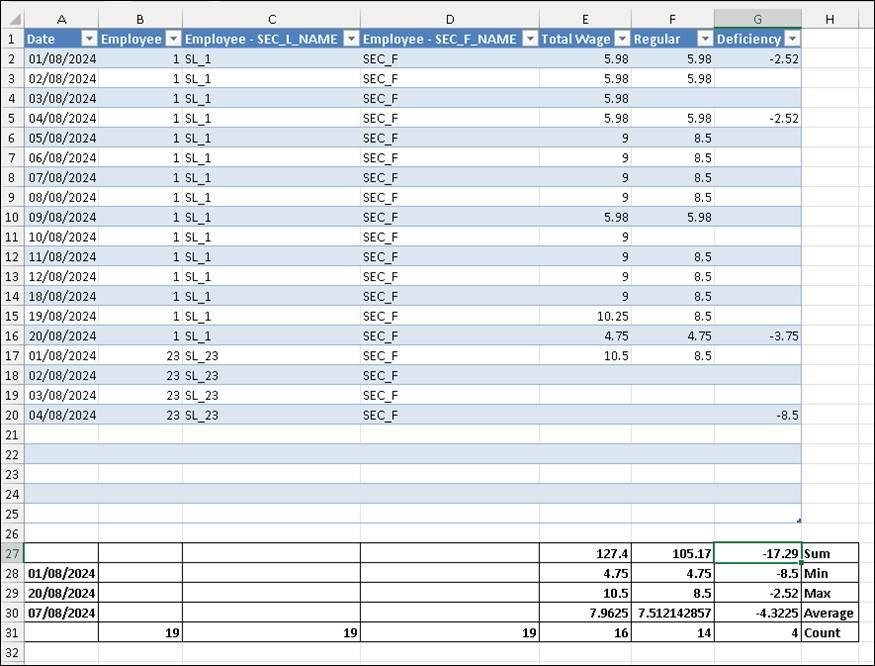This screenshot has width=875, height=666.
Task: Click the table resize handle at corner
Action: tap(799, 520)
